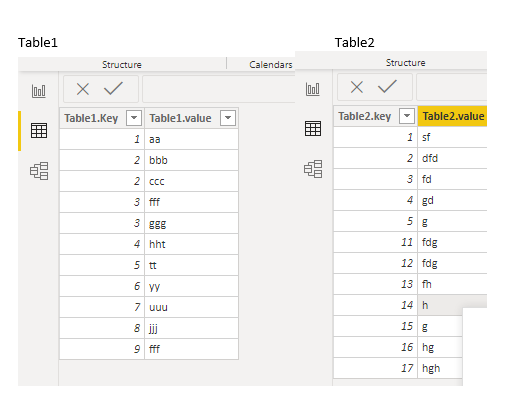
Task: Open Structure ribbon group in Table1 window
Action: point(122,64)
